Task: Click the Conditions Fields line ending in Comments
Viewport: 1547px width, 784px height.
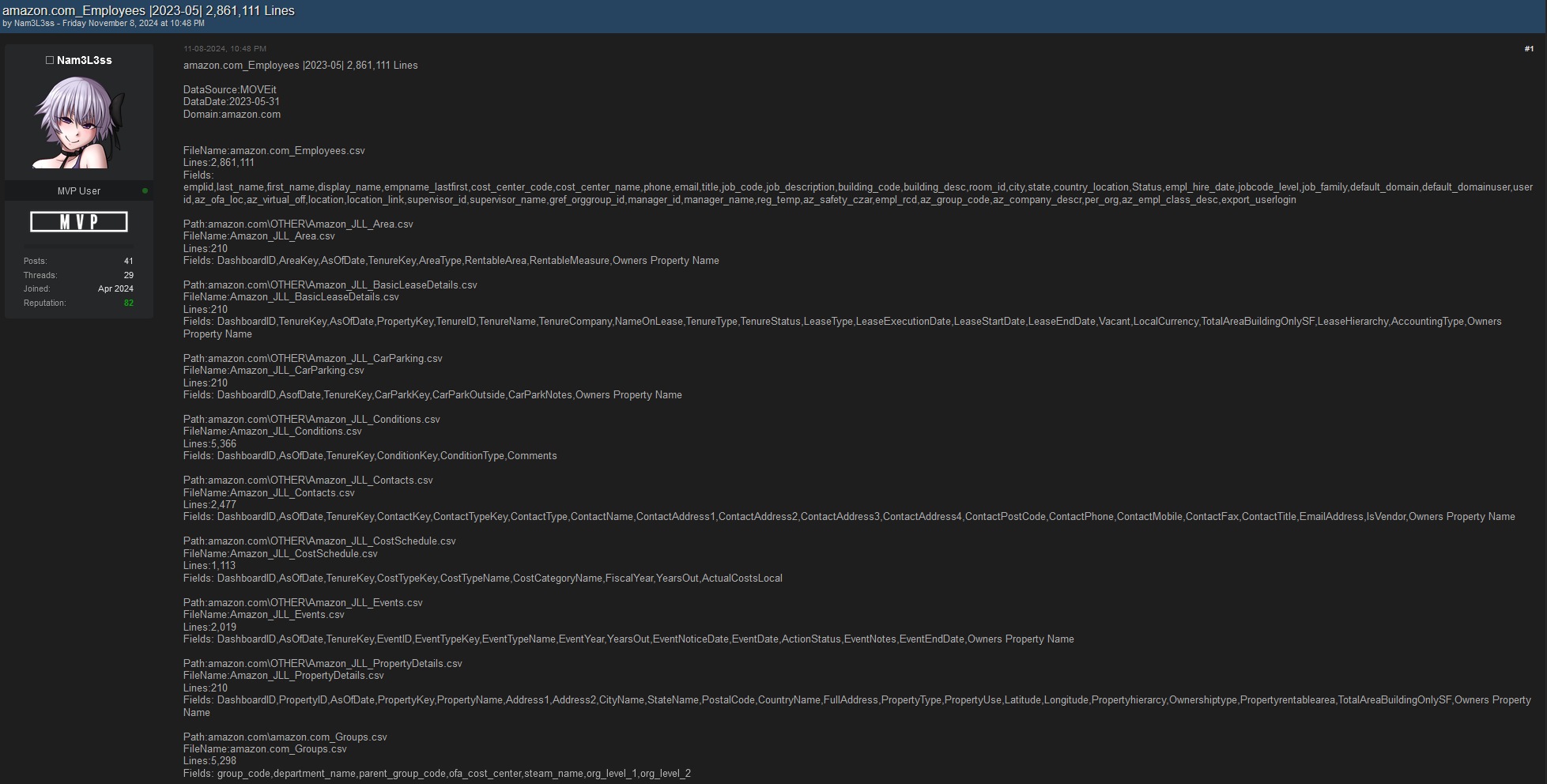Action: click(x=370, y=456)
